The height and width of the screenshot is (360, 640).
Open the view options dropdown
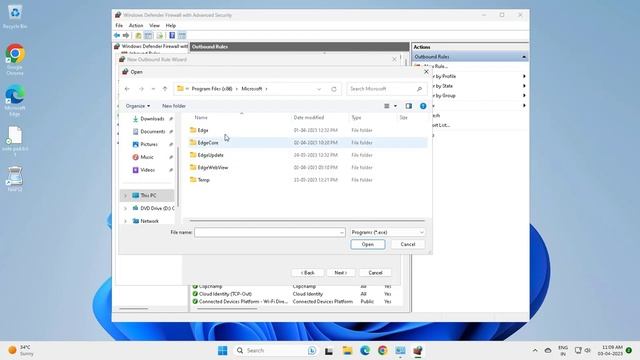(x=395, y=106)
